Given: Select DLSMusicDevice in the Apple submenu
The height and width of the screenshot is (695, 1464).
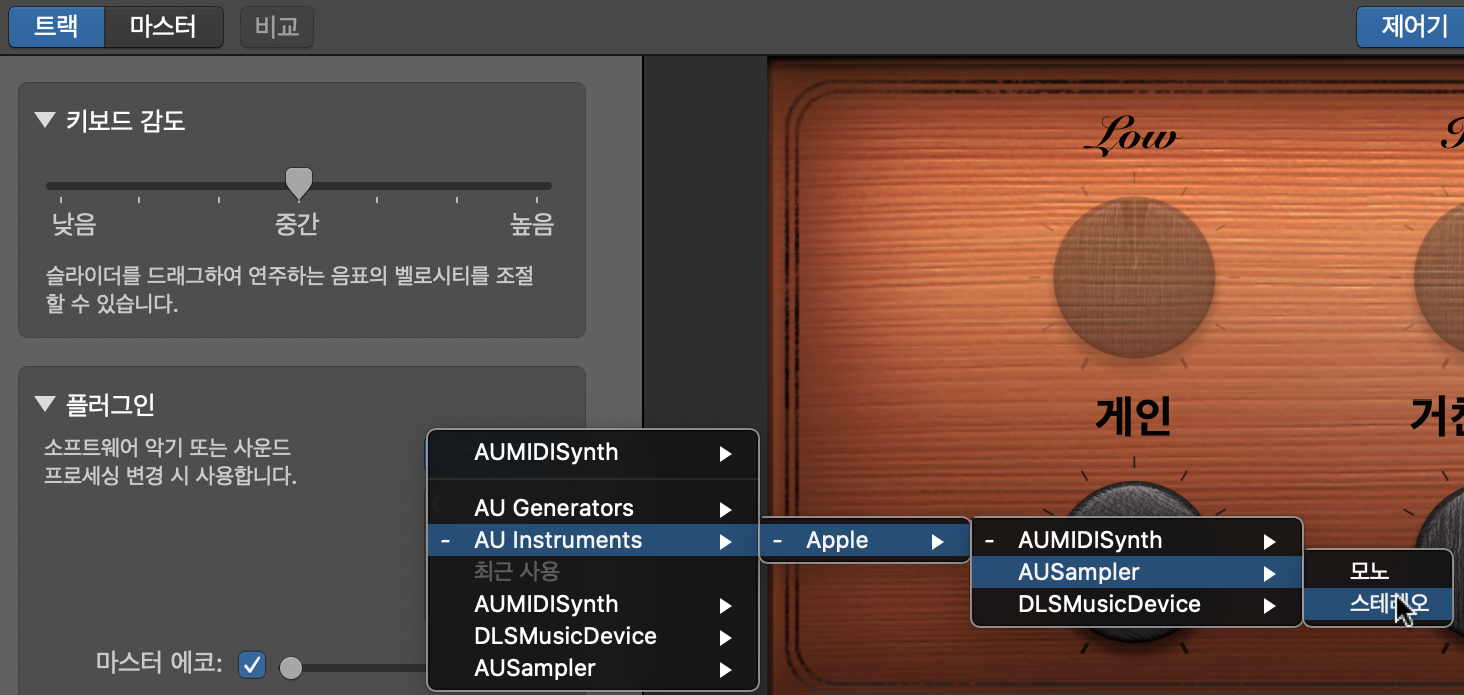Looking at the screenshot, I should point(1137,605).
